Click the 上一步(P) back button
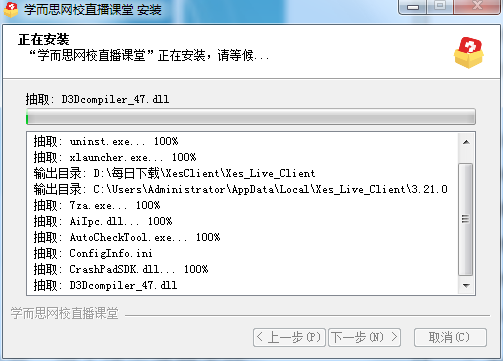The height and width of the screenshot is (361, 503). coord(289,337)
